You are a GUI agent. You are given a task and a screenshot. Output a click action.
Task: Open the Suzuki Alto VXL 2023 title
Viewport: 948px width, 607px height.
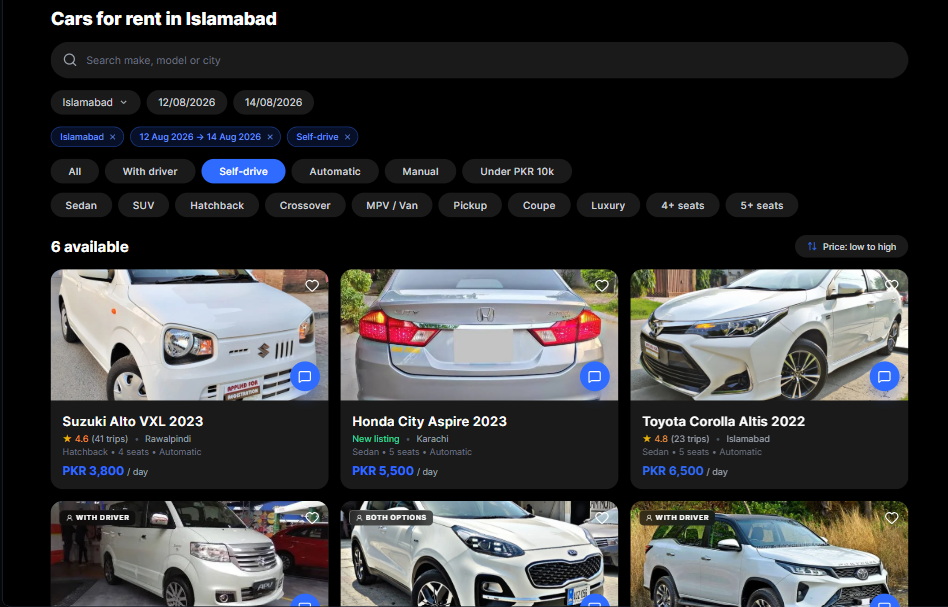point(133,421)
